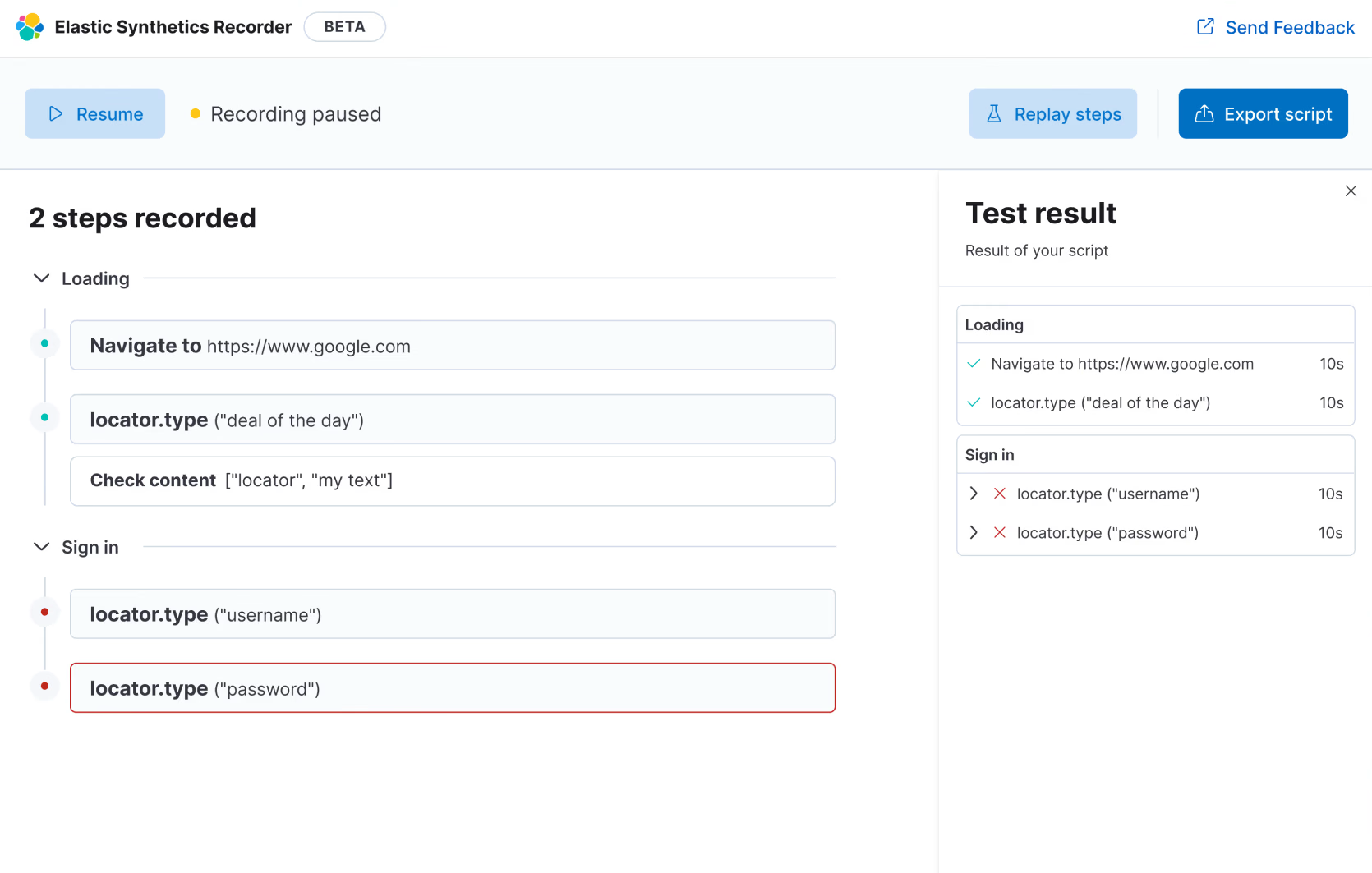Open the Check content assertion row
The image size is (1372, 873).
click(453, 481)
